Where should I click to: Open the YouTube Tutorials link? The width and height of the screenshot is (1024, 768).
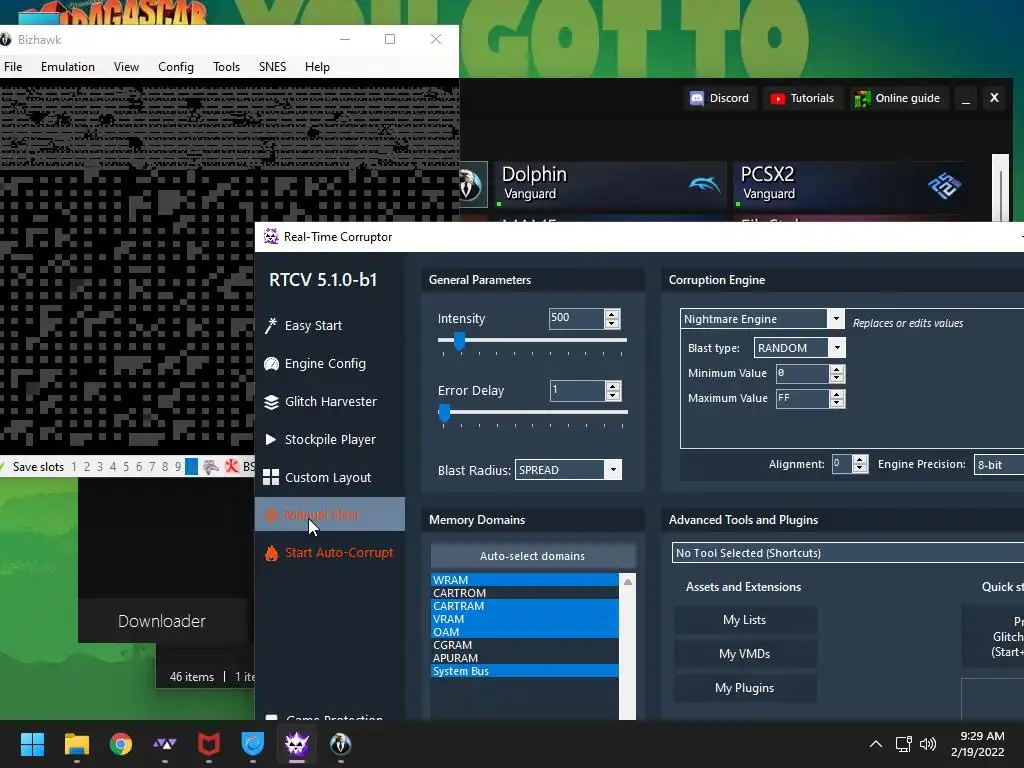click(x=803, y=98)
